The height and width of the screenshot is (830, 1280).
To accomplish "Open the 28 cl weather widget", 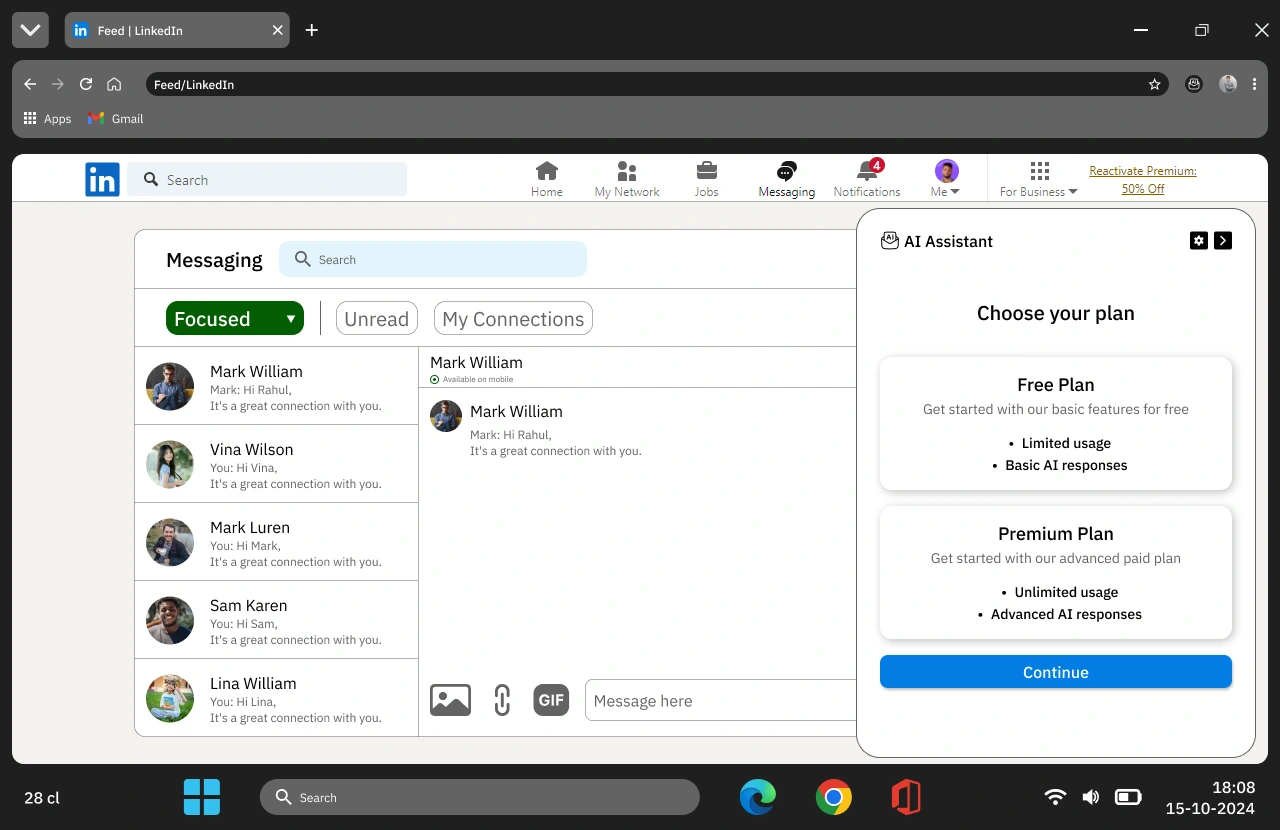I will pyautogui.click(x=42, y=797).
